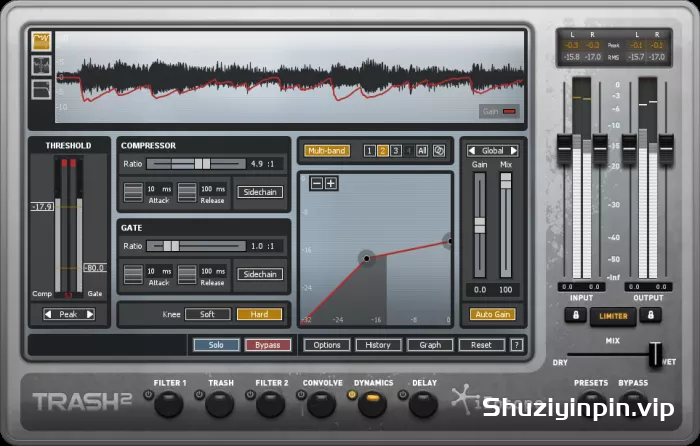Image resolution: width=700 pixels, height=446 pixels.
Task: Open the compressor Sidechain settings
Action: click(260, 192)
